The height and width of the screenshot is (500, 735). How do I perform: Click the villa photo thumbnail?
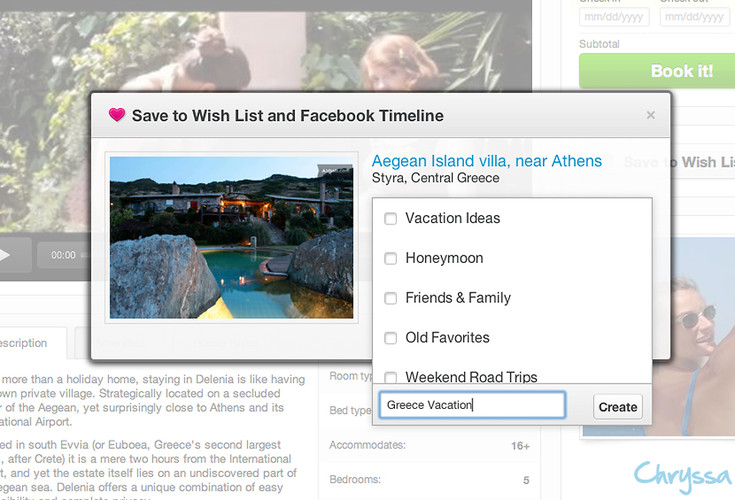[x=231, y=237]
